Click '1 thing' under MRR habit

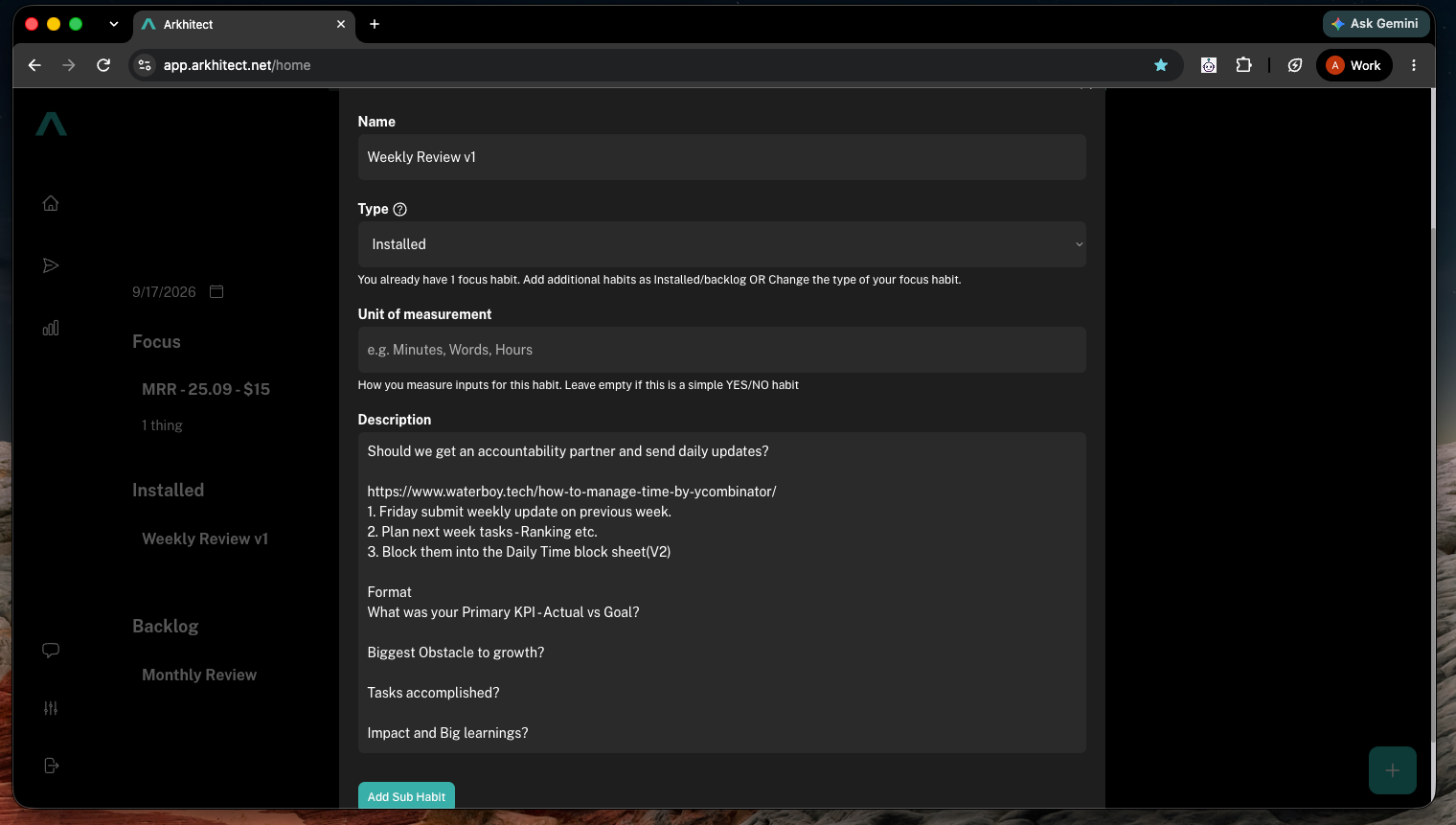pos(162,425)
